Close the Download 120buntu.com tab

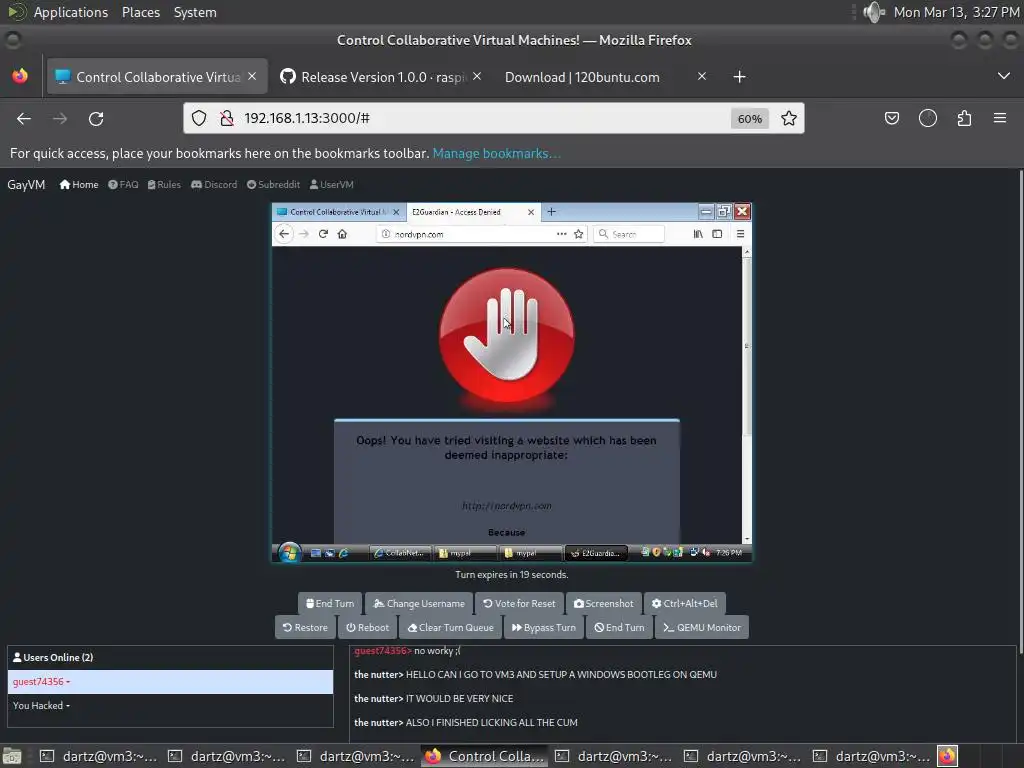tap(701, 76)
